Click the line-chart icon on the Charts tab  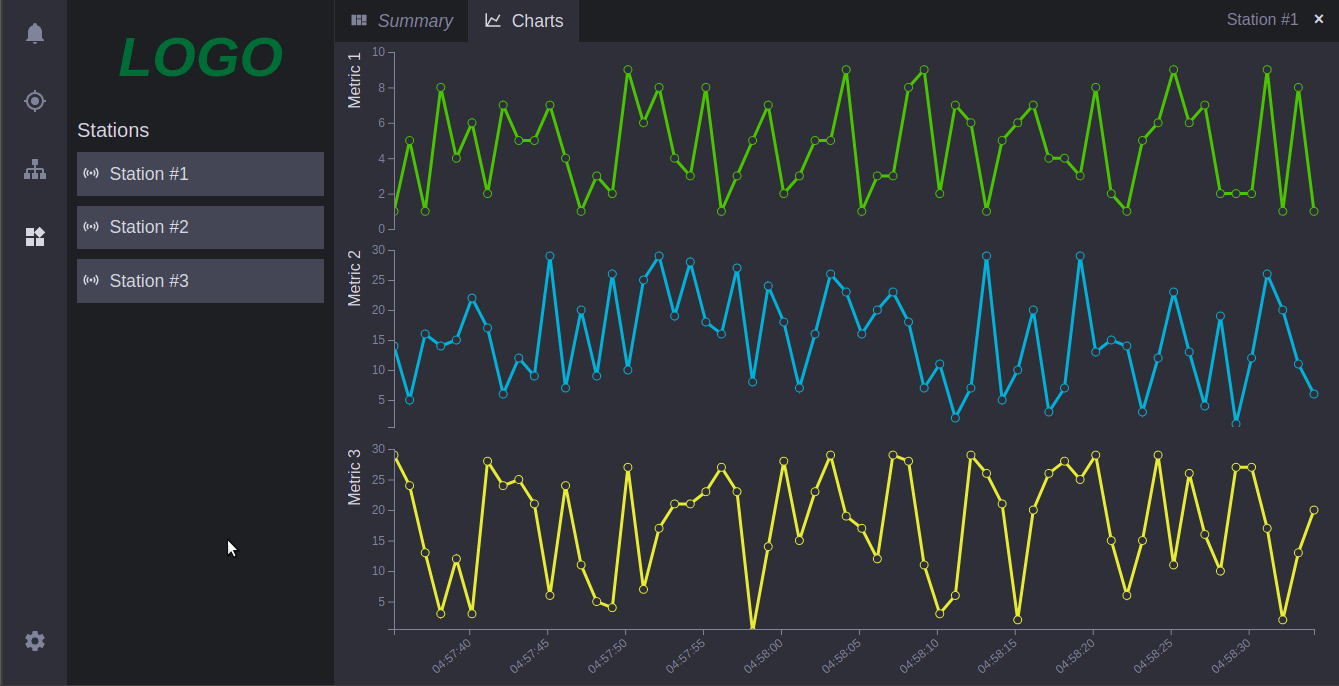[x=492, y=20]
